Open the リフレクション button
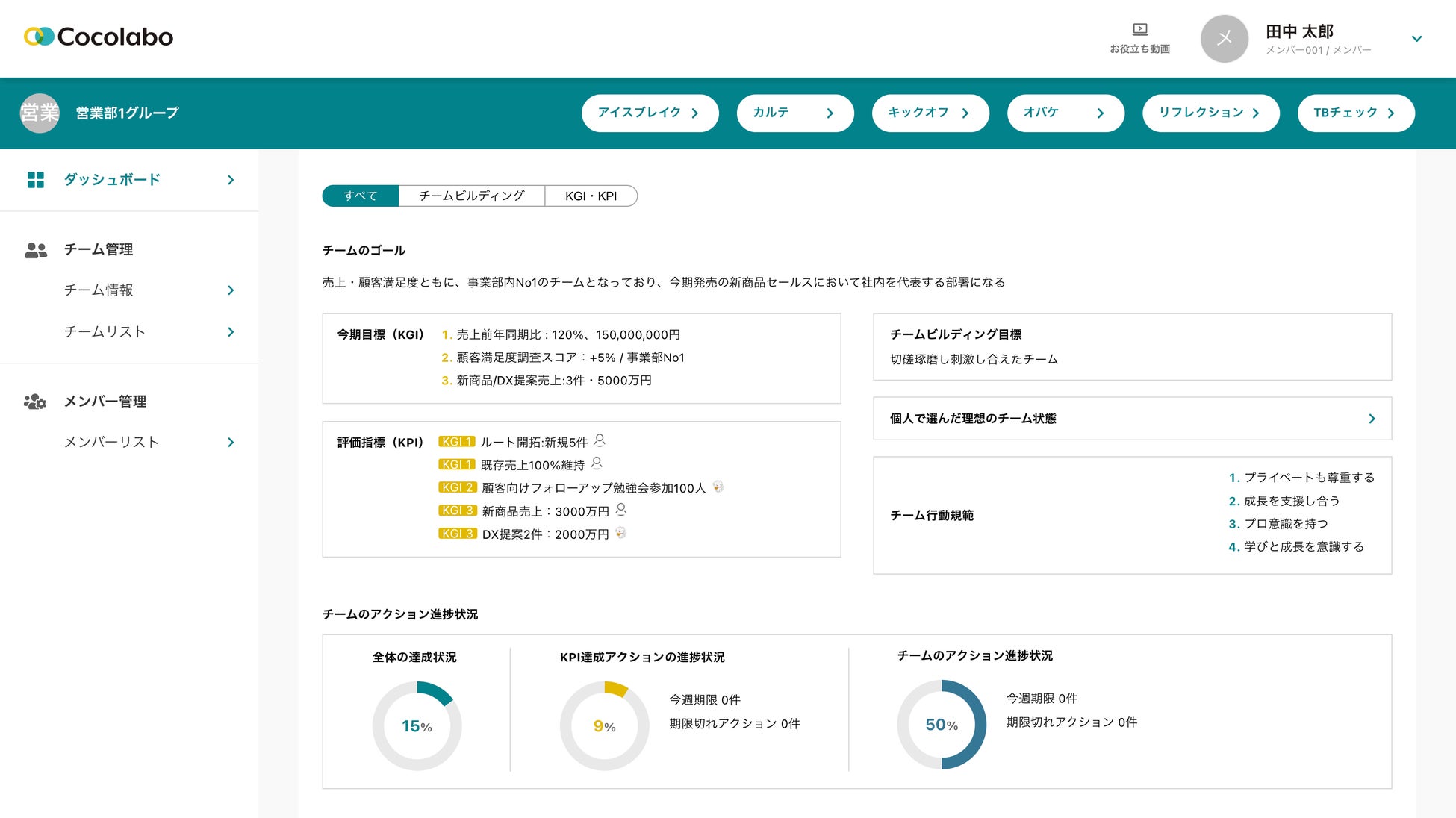 point(1210,113)
